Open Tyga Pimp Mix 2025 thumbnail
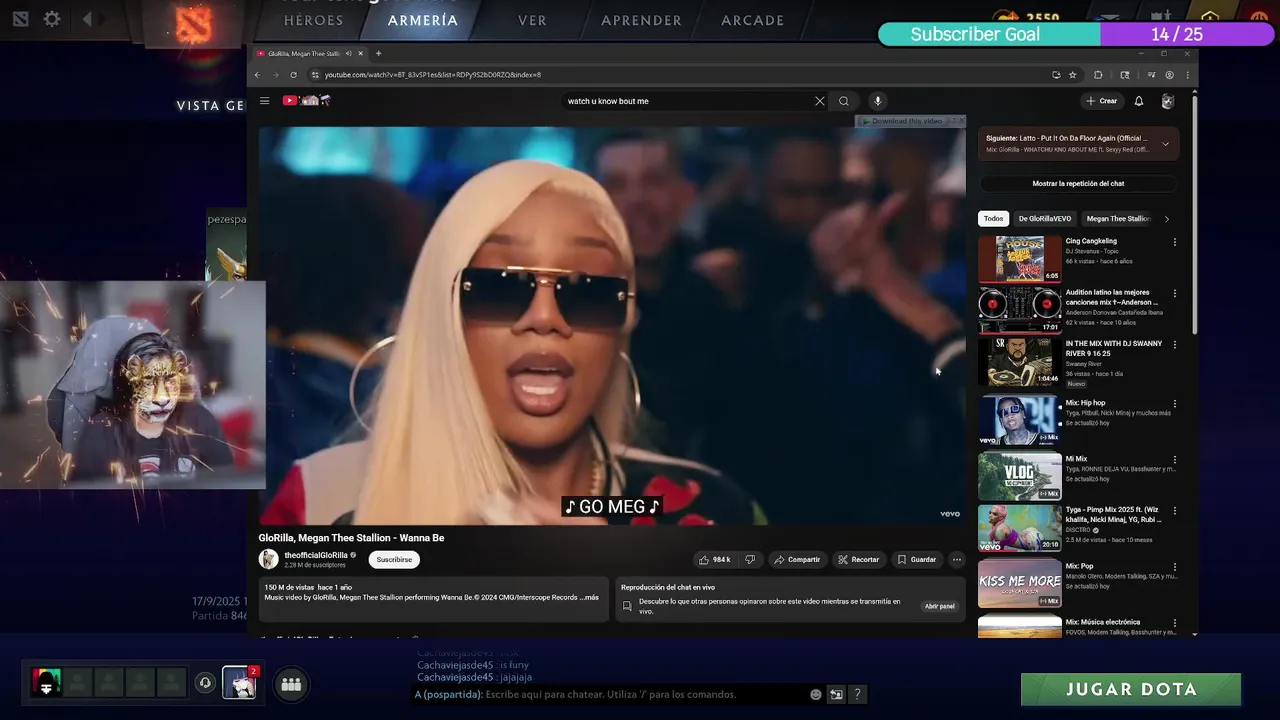Viewport: 1280px width, 720px height. 1020,528
